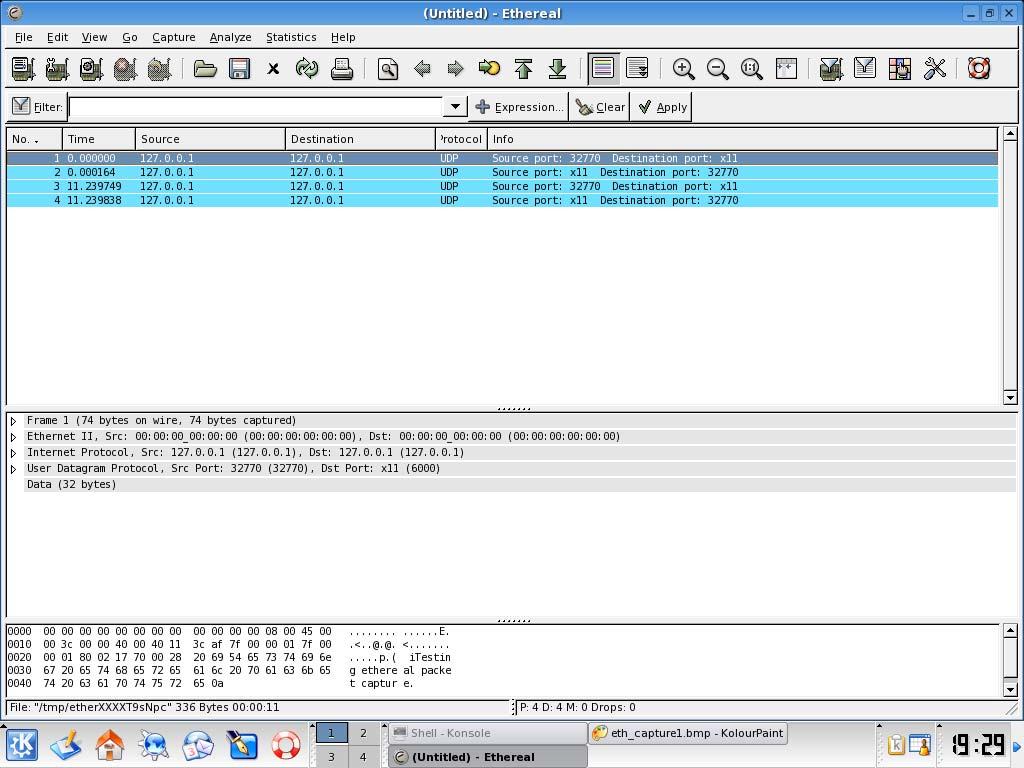Expand the Ethernet II tree node

pyautogui.click(x=13, y=437)
